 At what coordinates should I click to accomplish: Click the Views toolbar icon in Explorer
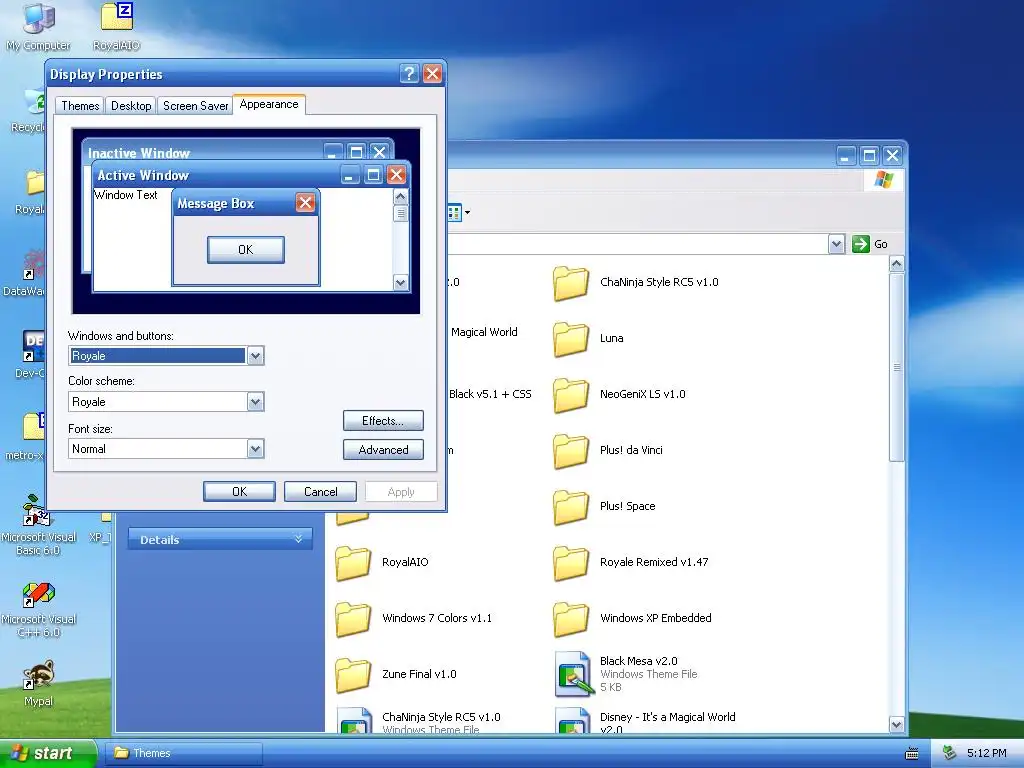[455, 212]
